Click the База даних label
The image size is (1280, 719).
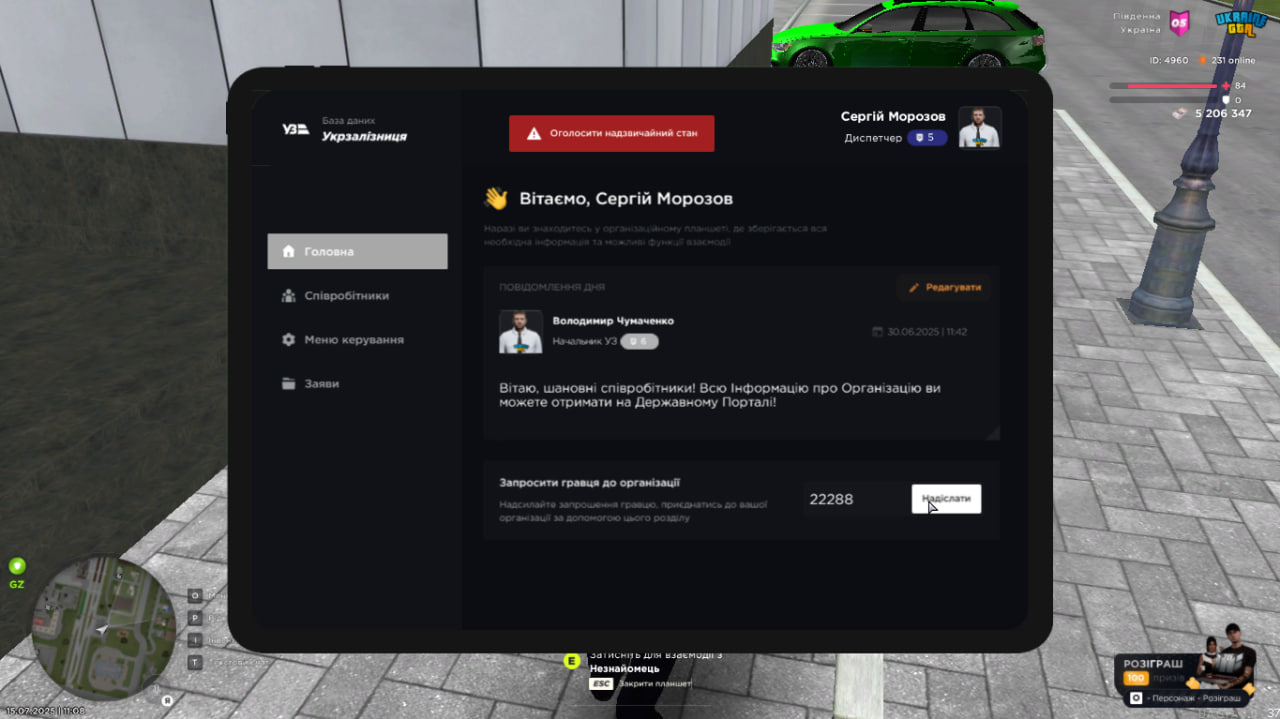[x=349, y=120]
